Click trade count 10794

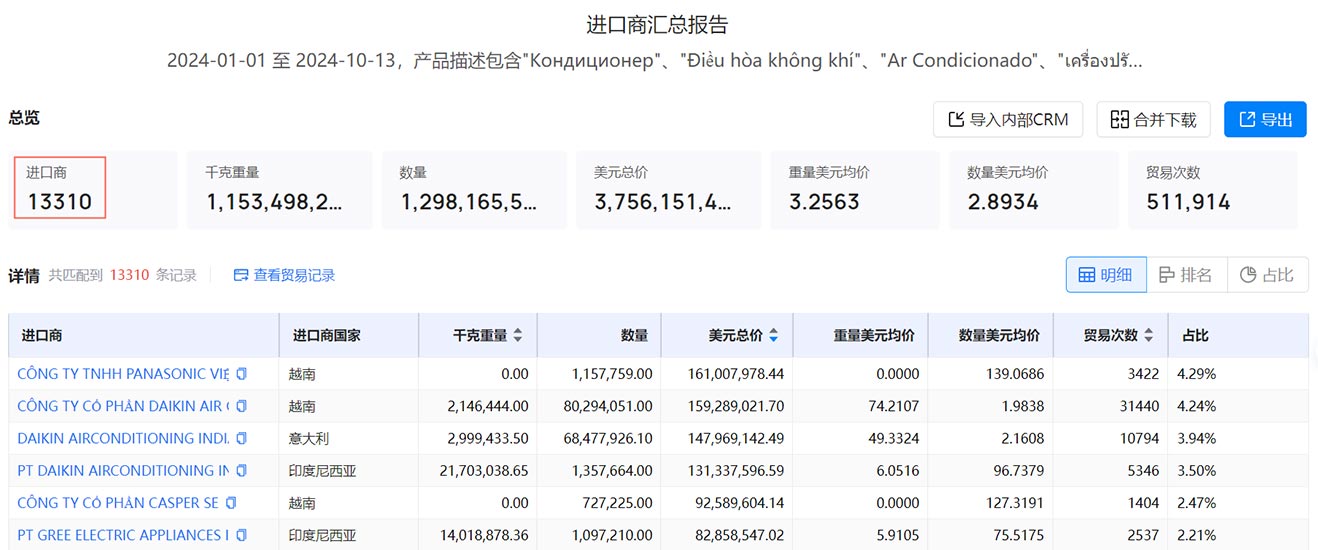click(1139, 438)
